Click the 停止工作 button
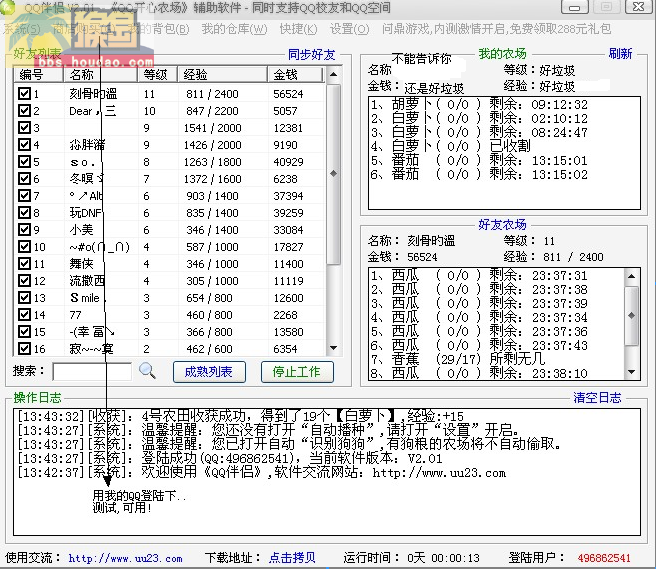This screenshot has height=569, width=656. pyautogui.click(x=297, y=372)
